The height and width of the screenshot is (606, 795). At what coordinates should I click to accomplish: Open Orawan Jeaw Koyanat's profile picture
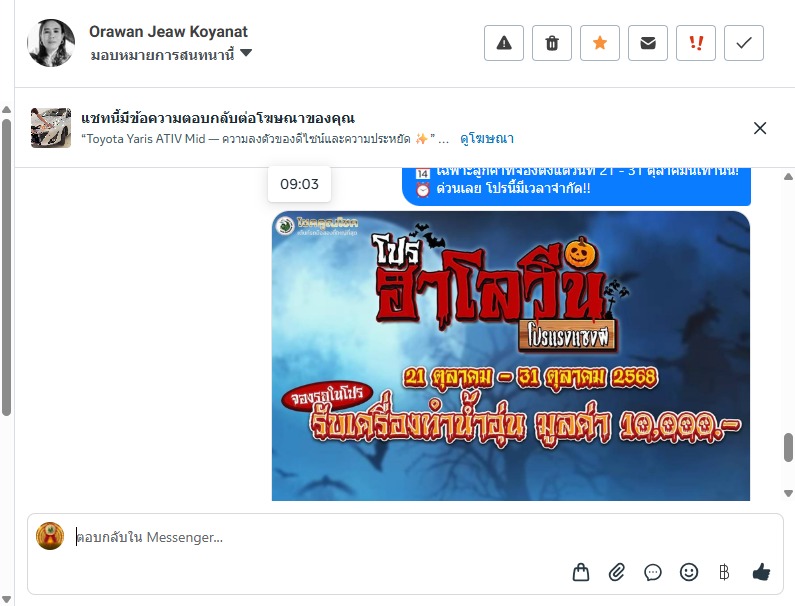tap(51, 43)
